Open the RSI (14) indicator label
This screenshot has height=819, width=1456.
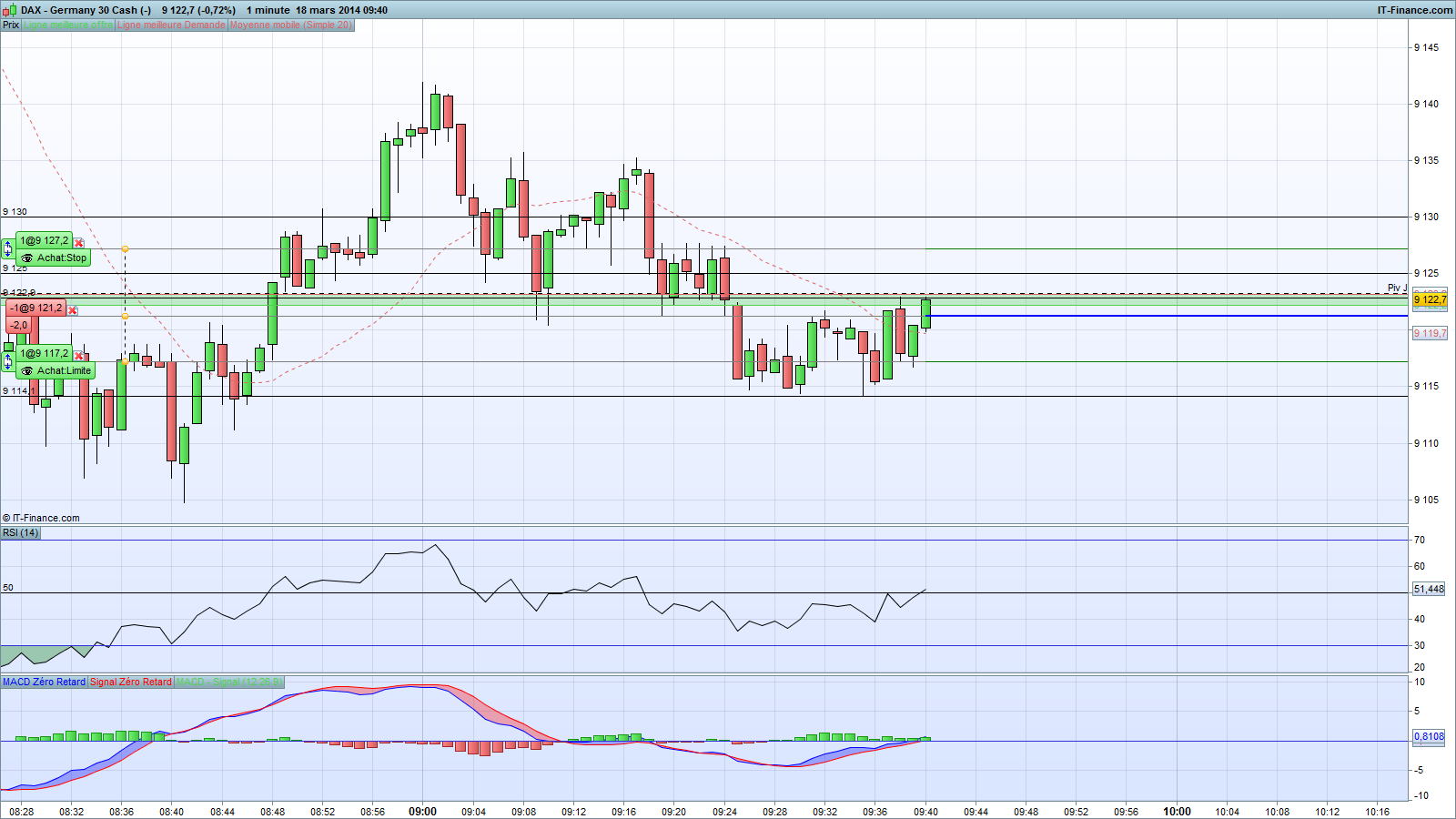[x=21, y=532]
